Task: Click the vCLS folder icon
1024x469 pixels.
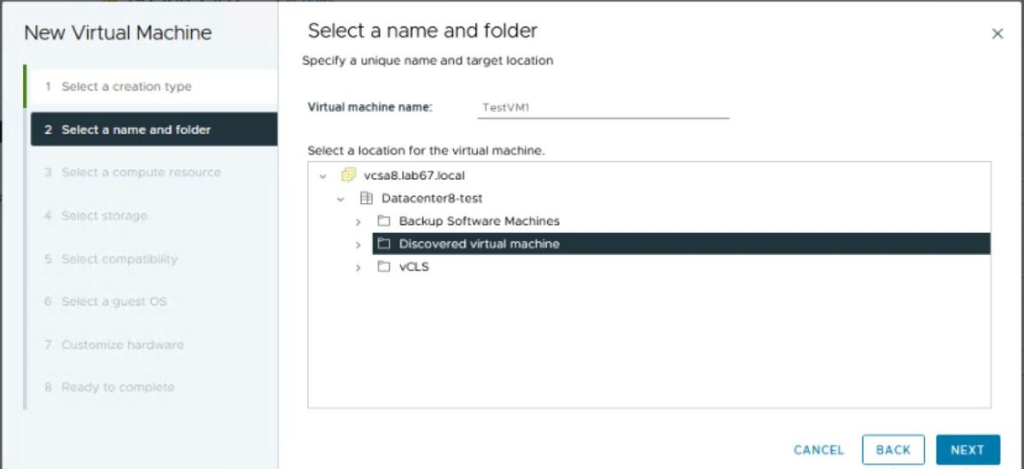Action: [384, 267]
